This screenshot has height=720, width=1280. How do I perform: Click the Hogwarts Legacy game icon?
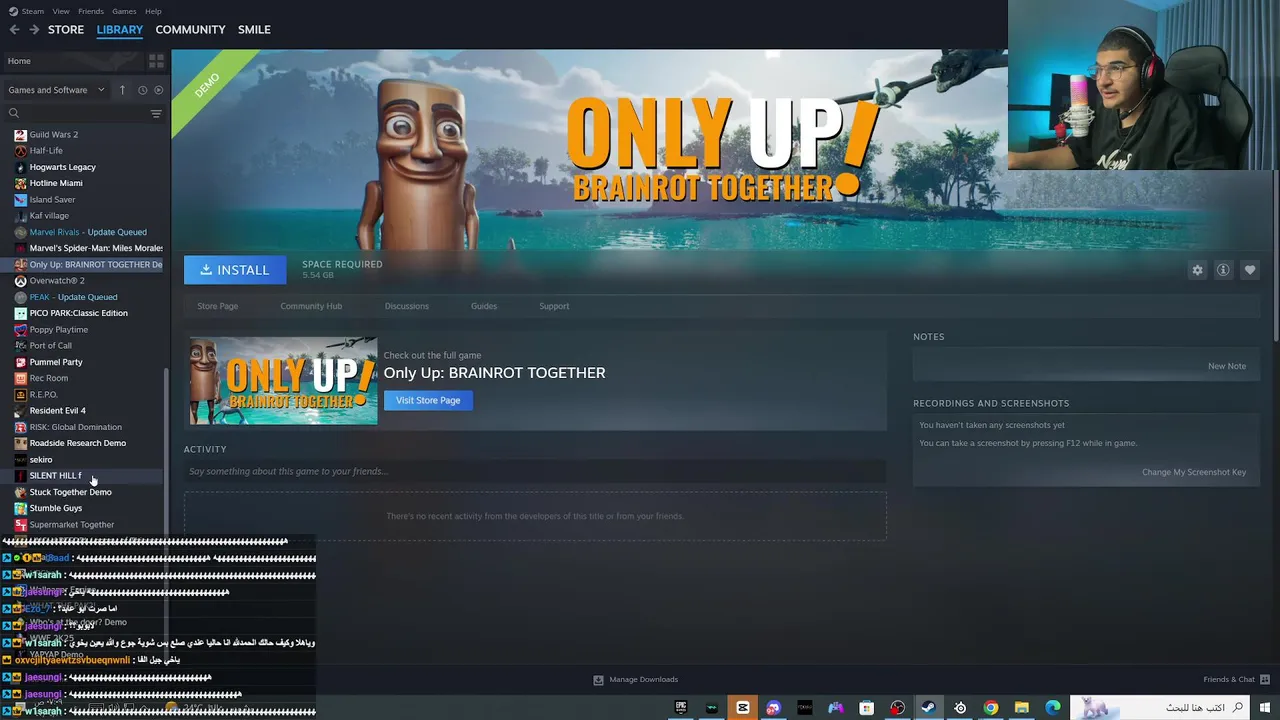pos(20,167)
